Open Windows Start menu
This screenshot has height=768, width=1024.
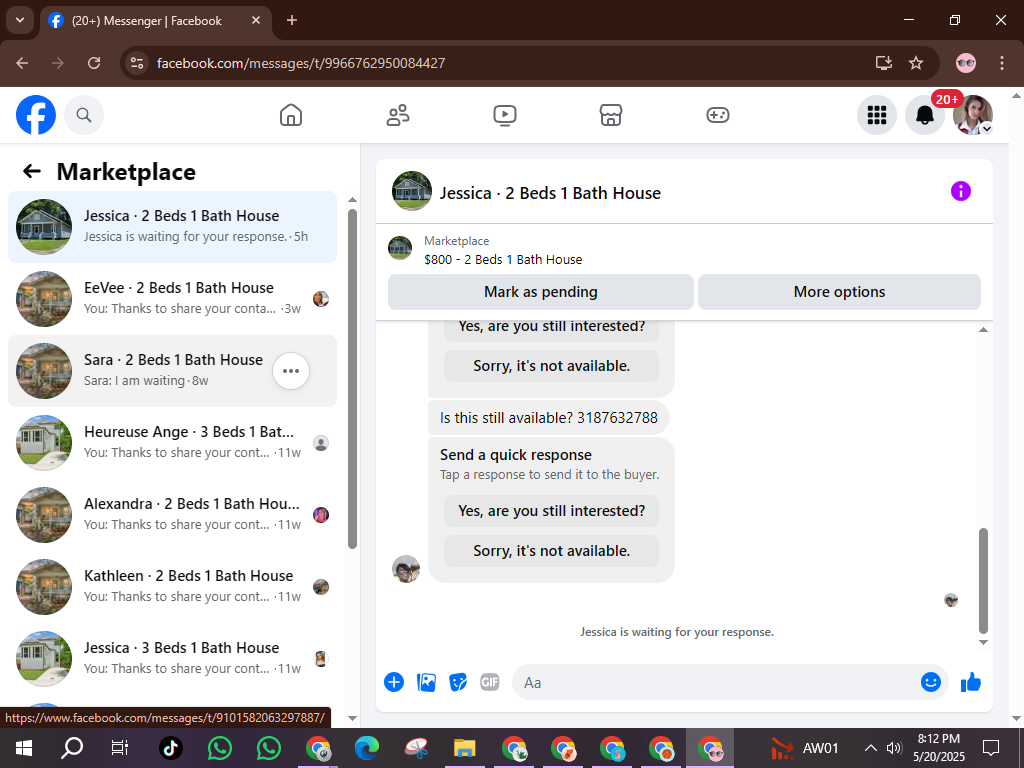point(24,748)
